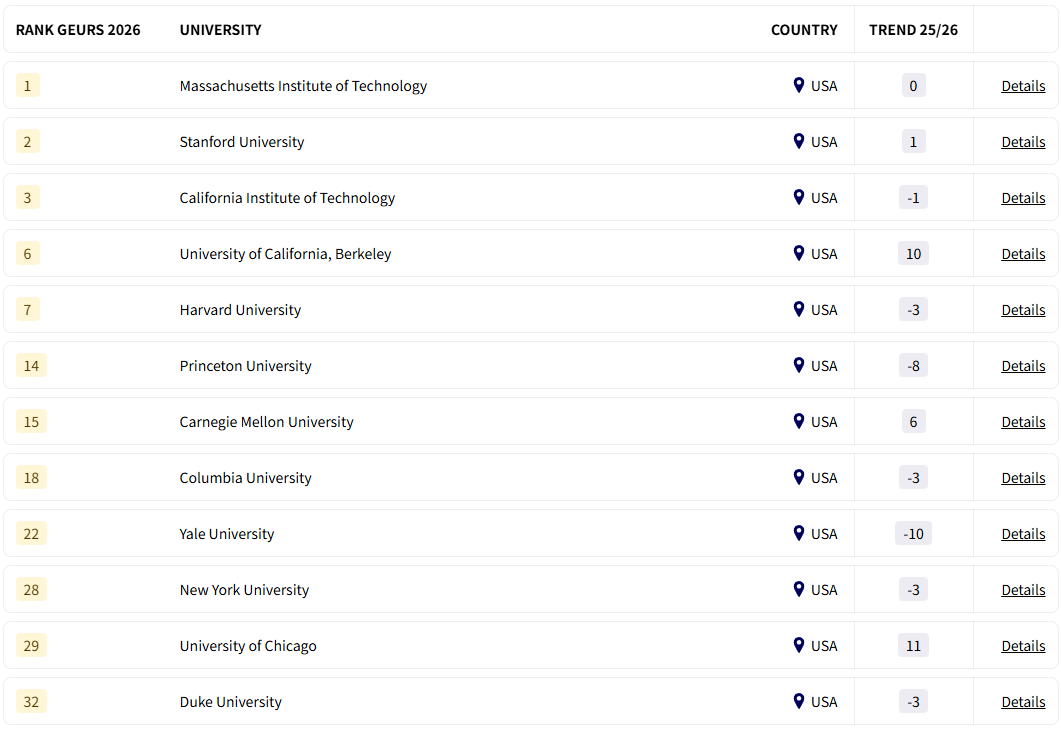Open Details for New York University
The height and width of the screenshot is (729, 1061).
click(1023, 589)
